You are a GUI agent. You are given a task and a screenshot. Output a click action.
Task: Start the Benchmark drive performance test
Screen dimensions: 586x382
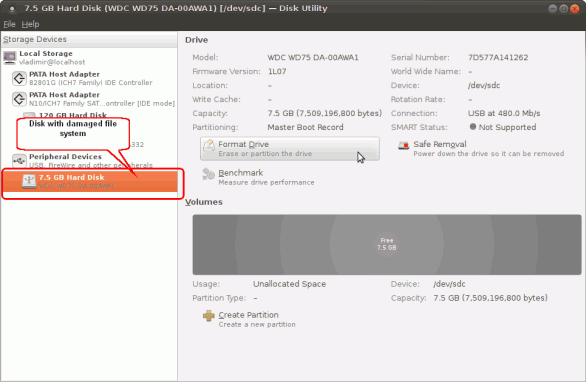point(258,177)
